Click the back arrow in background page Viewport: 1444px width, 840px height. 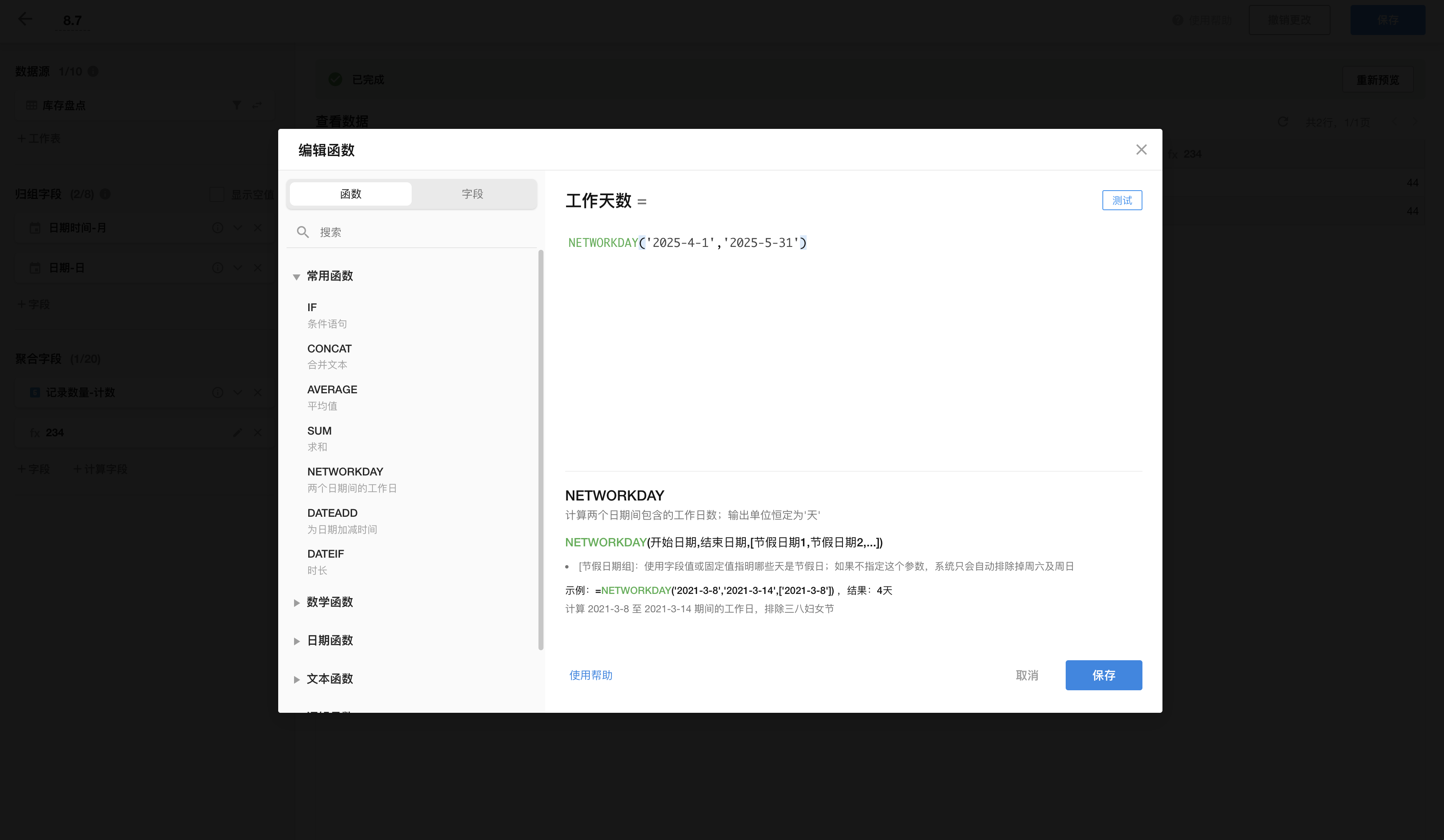[25, 19]
